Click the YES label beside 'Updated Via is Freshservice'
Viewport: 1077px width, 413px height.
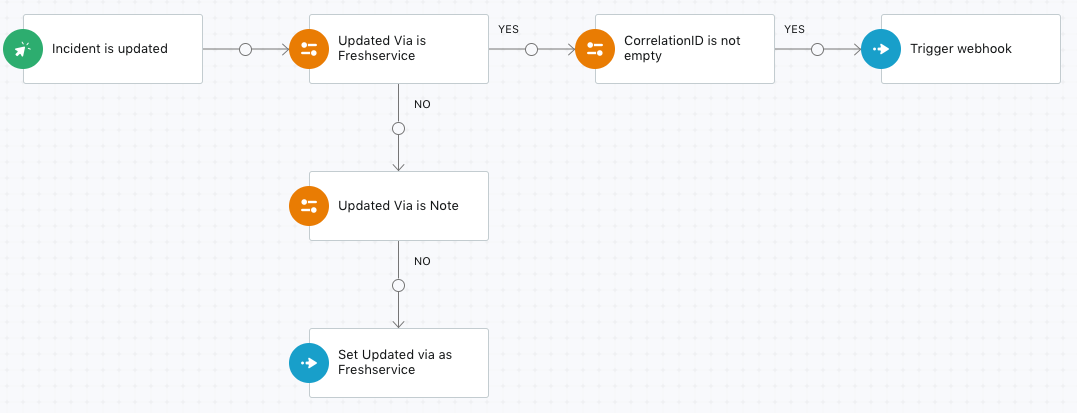508,30
